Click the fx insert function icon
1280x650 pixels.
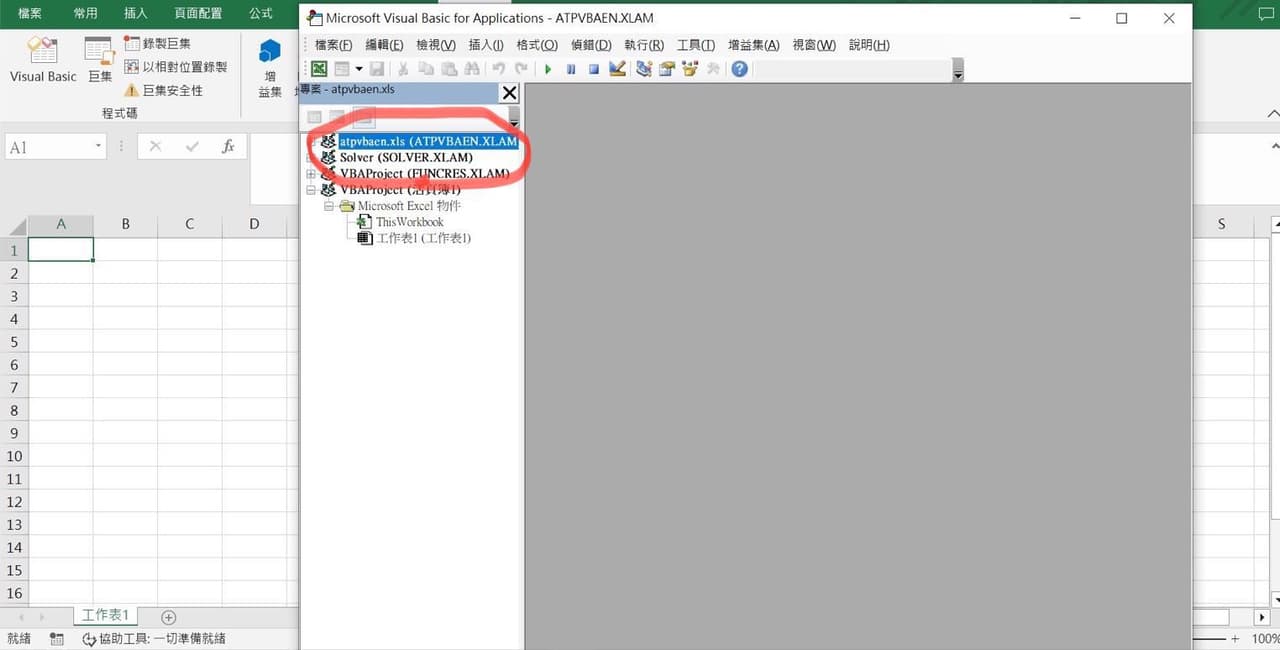(228, 147)
